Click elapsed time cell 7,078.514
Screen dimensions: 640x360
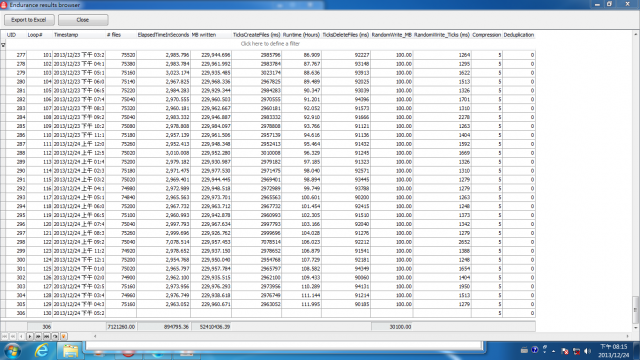pyautogui.click(x=164, y=242)
